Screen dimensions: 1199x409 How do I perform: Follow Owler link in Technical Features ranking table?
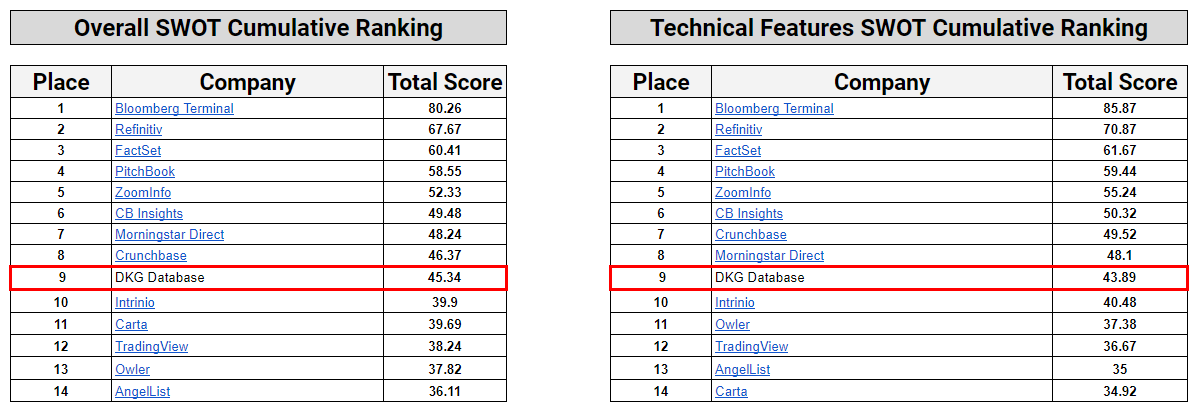click(732, 324)
